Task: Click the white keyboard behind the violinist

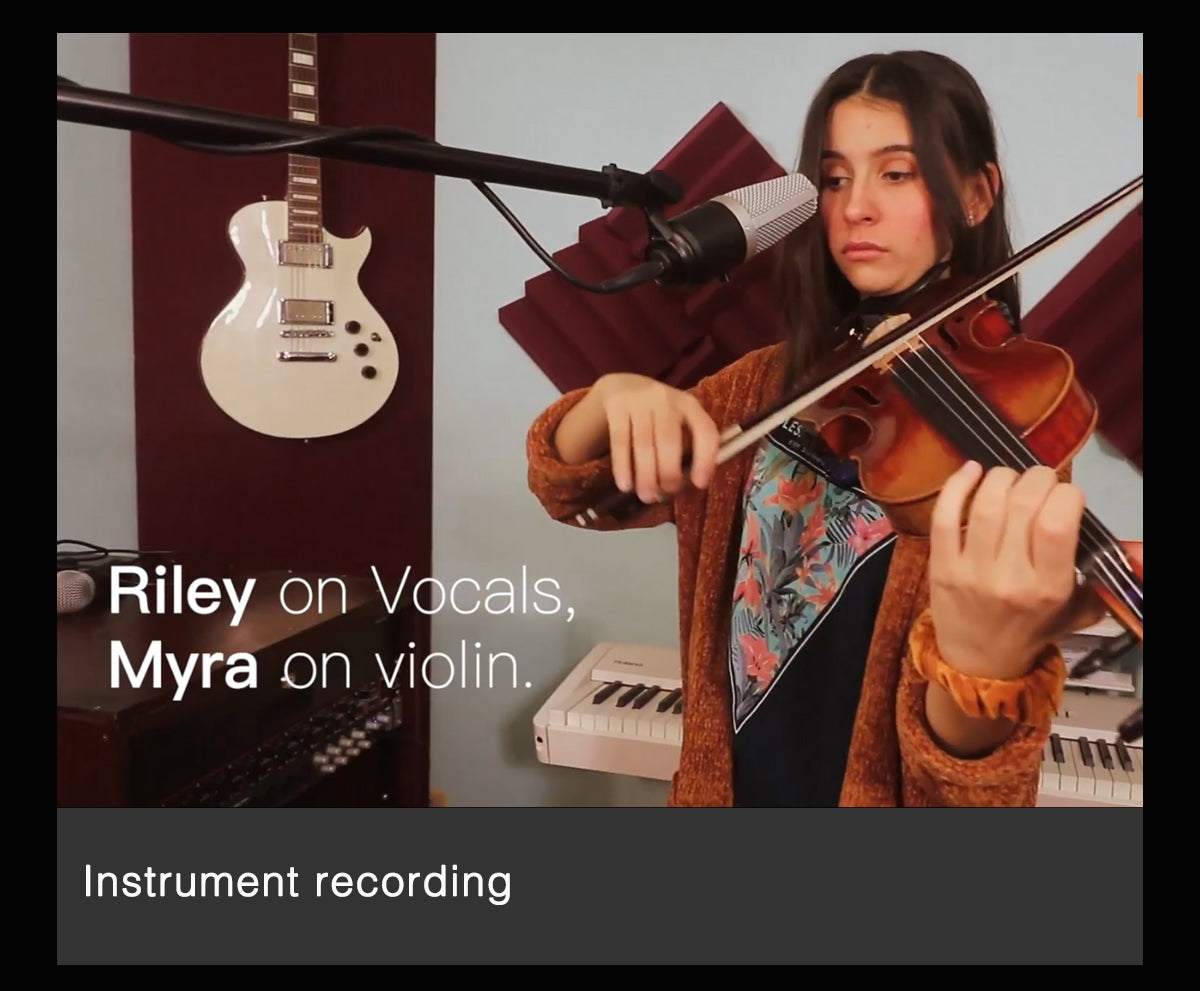Action: pos(609,709)
